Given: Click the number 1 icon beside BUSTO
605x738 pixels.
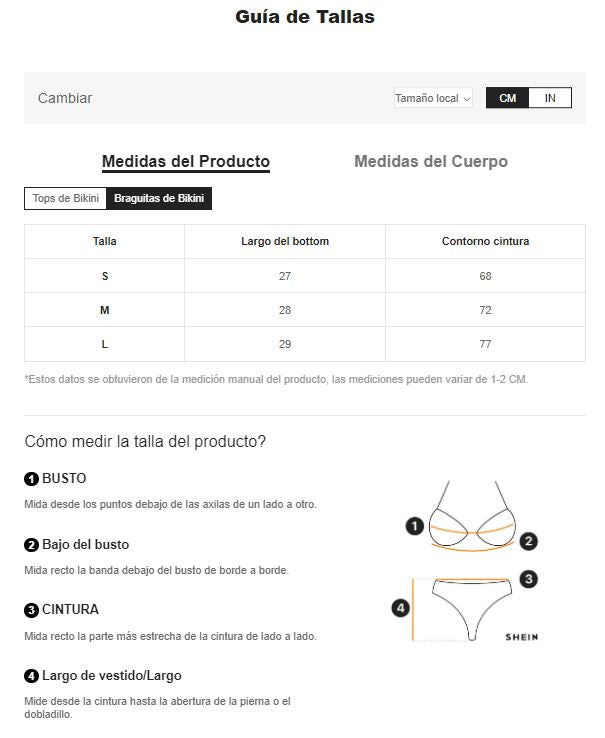Looking at the screenshot, I should coord(31,479).
